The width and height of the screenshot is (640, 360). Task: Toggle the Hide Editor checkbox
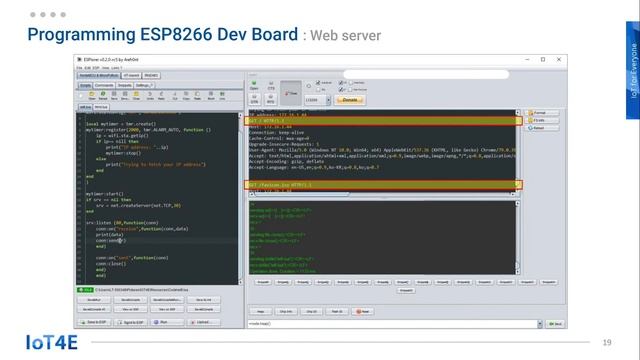pyautogui.click(x=350, y=83)
